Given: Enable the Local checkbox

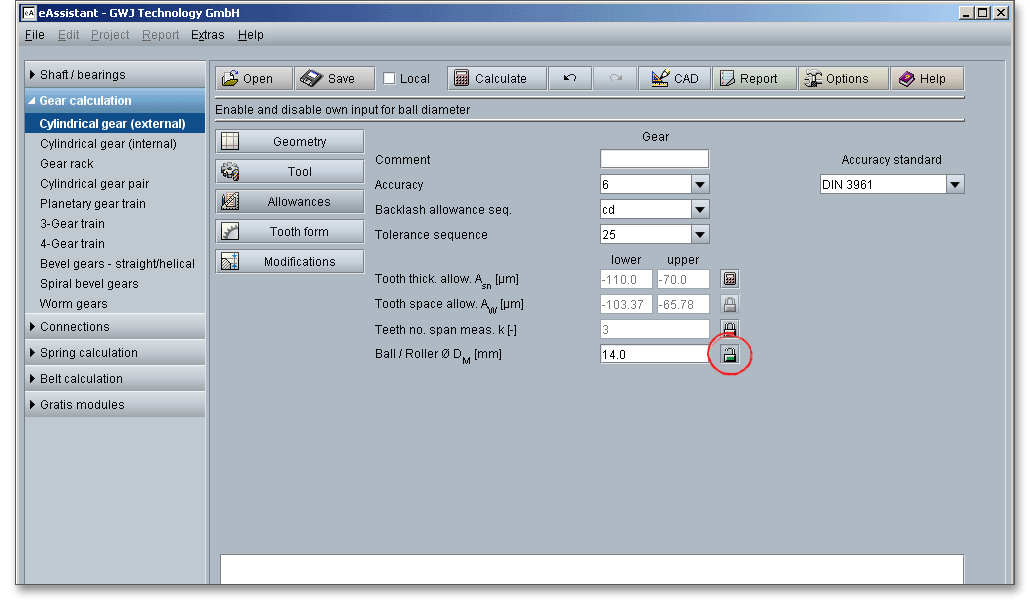Looking at the screenshot, I should point(390,79).
